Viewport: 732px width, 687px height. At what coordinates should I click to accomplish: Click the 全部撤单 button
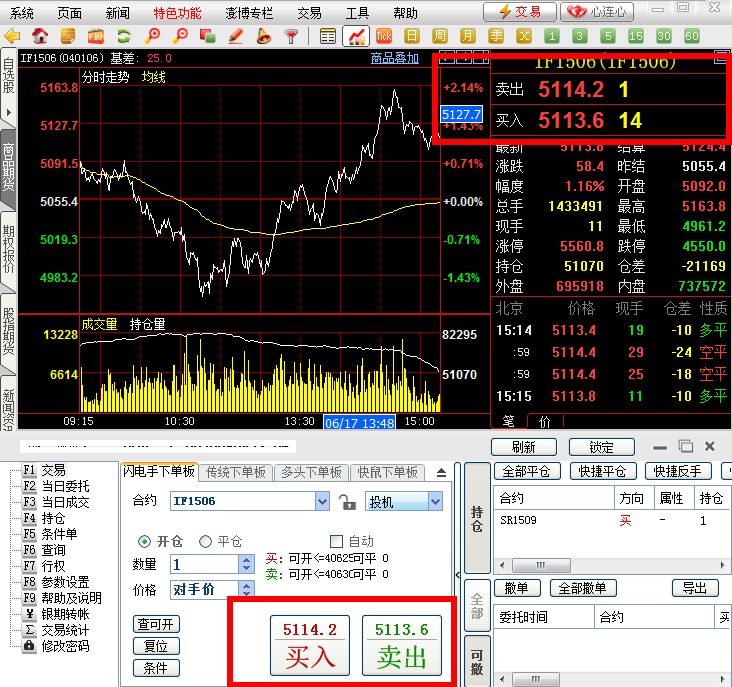pyautogui.click(x=583, y=588)
